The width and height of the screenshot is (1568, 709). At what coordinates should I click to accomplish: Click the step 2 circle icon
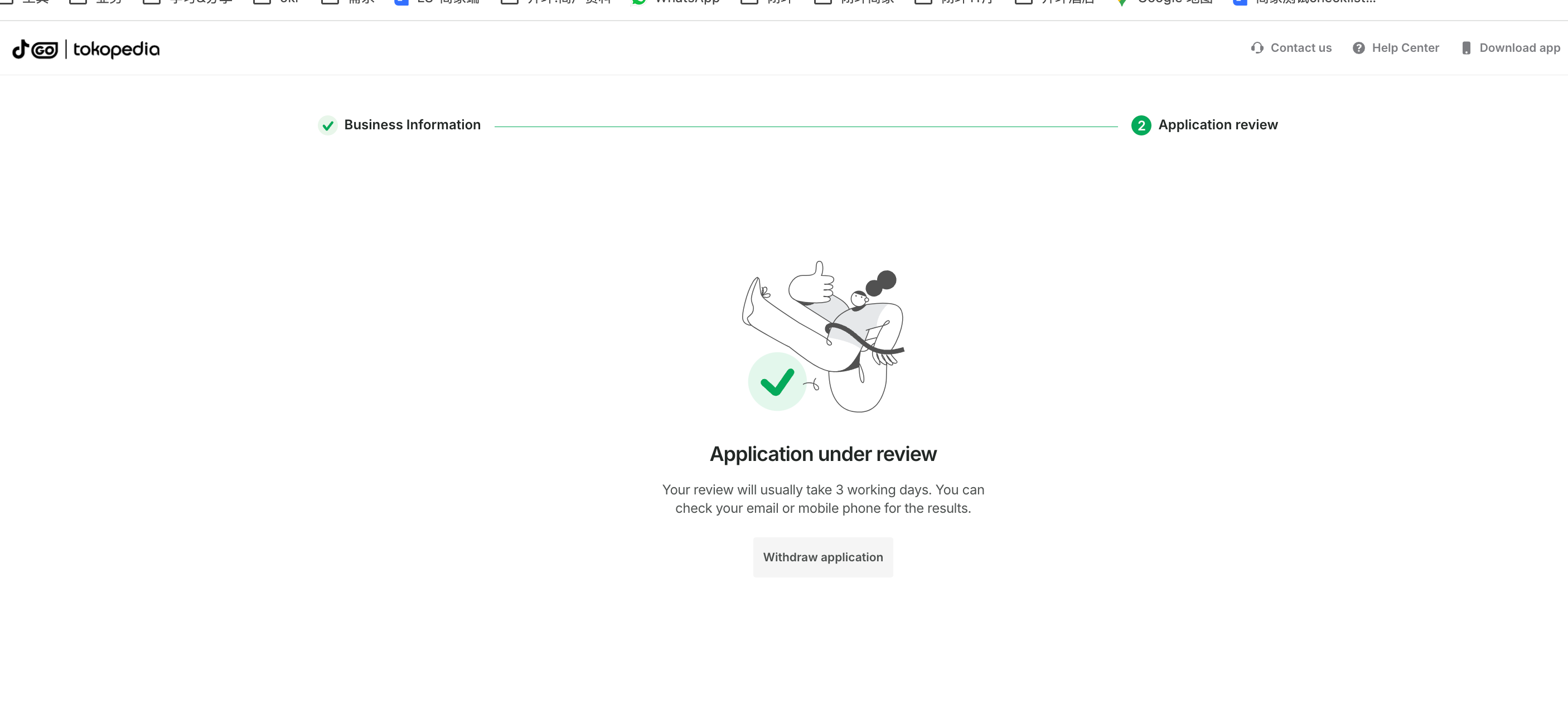[x=1141, y=125]
